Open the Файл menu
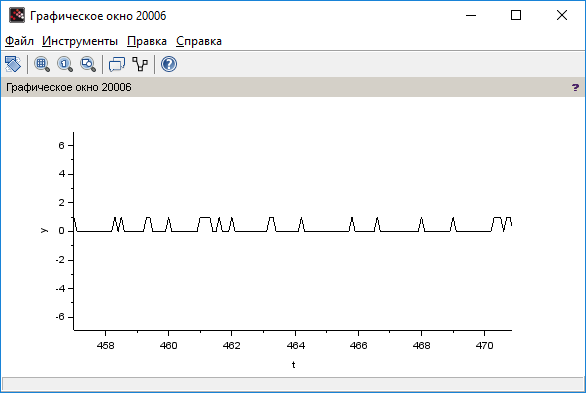The height and width of the screenshot is (393, 586). [19, 41]
